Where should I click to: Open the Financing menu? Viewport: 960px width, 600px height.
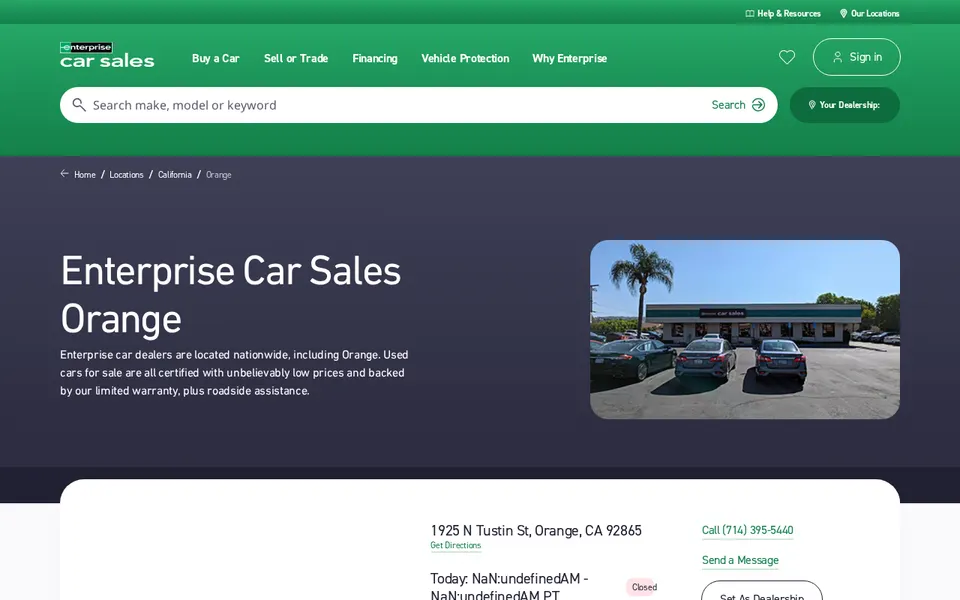[x=375, y=58]
